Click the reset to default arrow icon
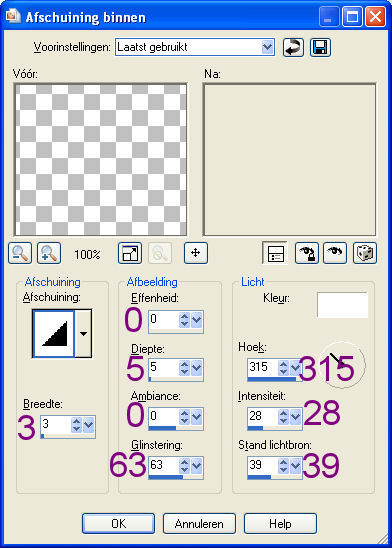The height and width of the screenshot is (548, 392). point(293,47)
